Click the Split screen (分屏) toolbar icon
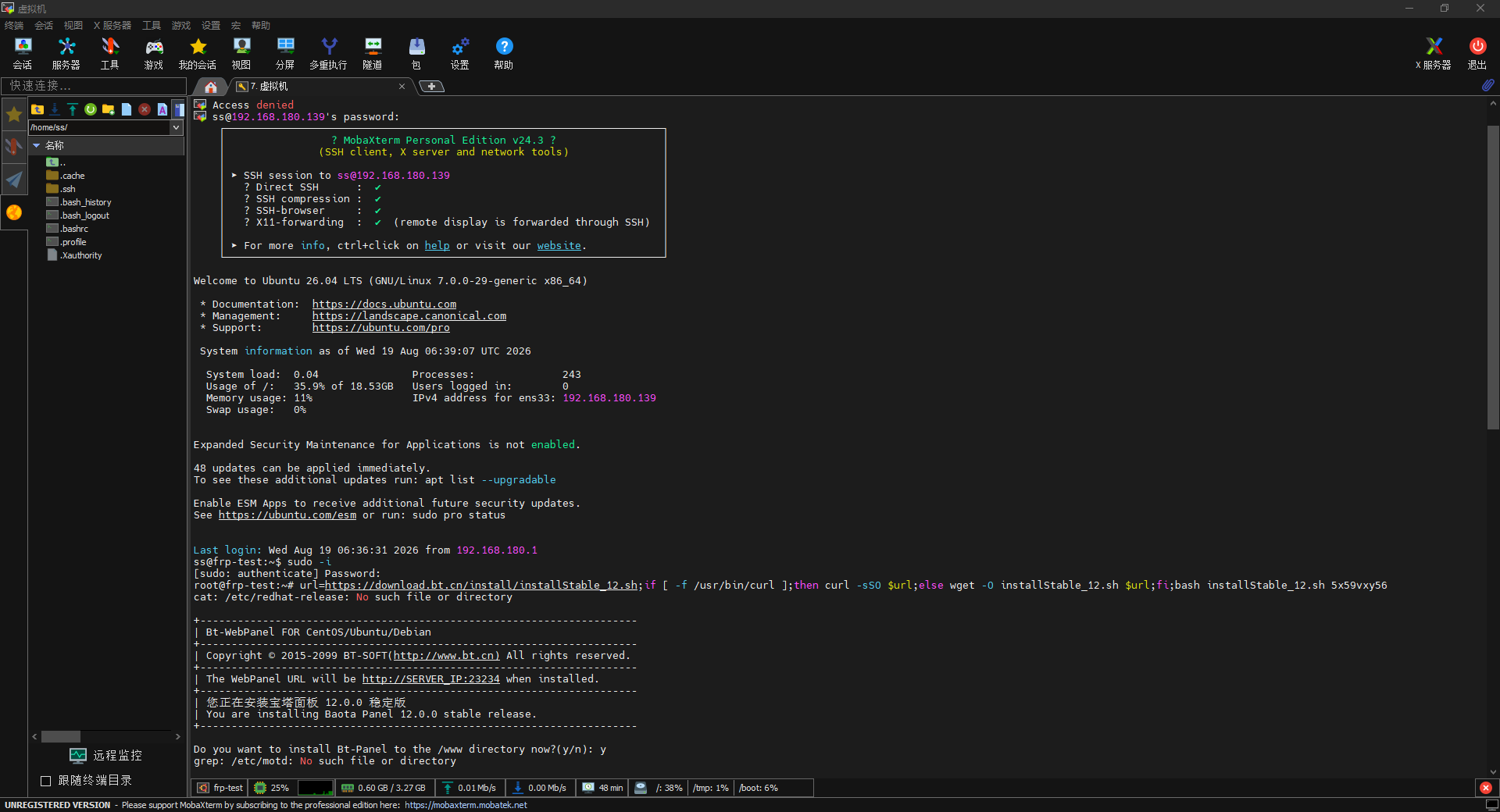The height and width of the screenshot is (812, 1500). (x=285, y=54)
